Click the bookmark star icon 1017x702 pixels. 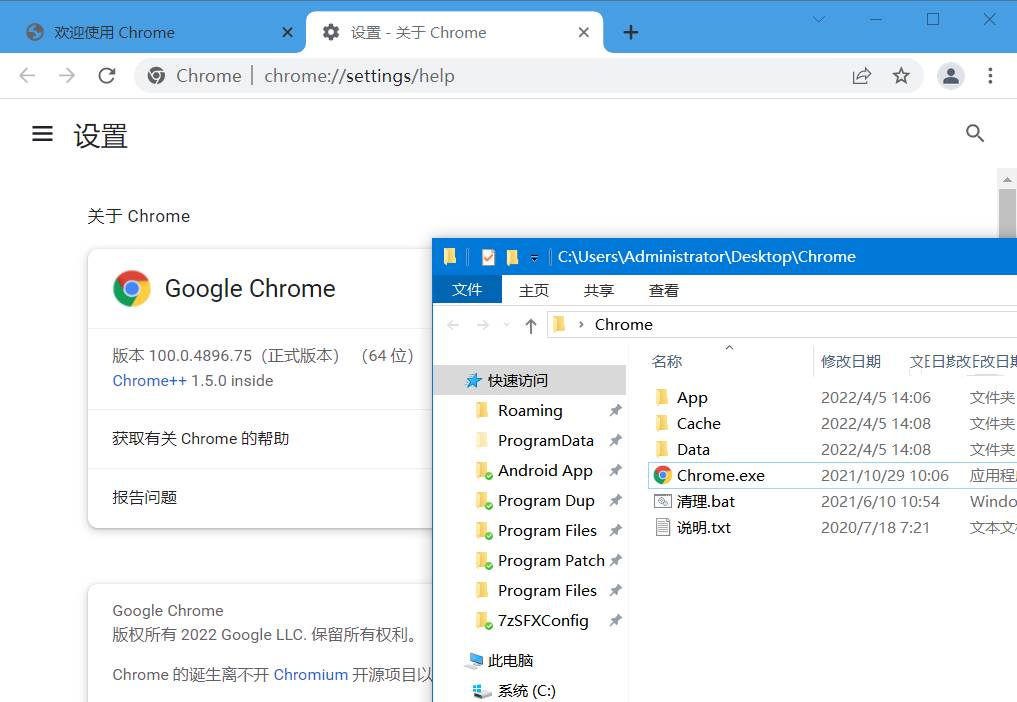pos(899,75)
